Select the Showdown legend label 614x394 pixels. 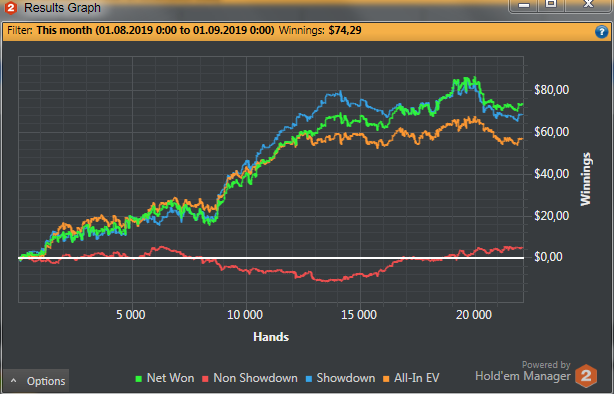[x=346, y=378]
